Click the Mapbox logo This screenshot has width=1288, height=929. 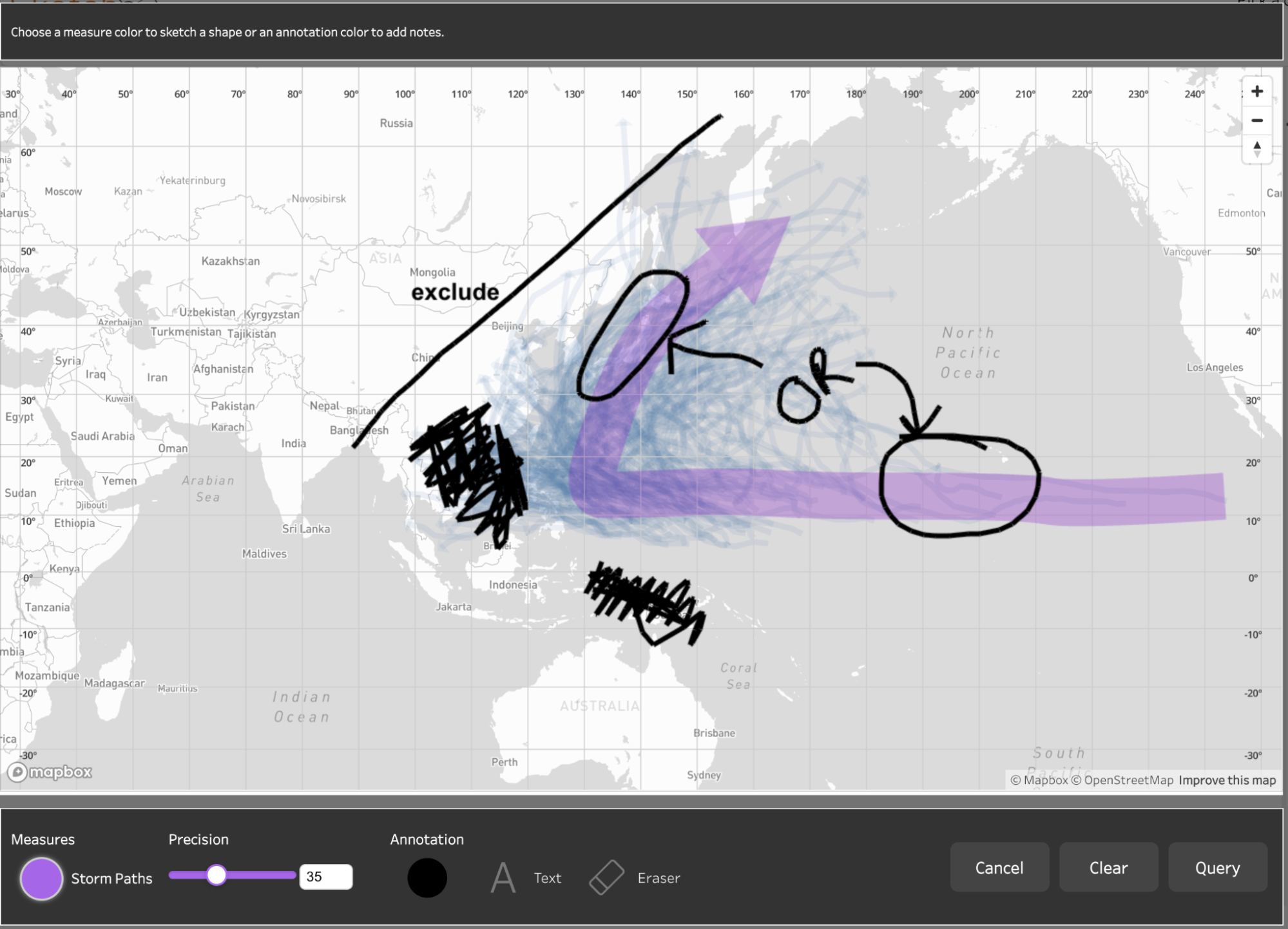(50, 772)
